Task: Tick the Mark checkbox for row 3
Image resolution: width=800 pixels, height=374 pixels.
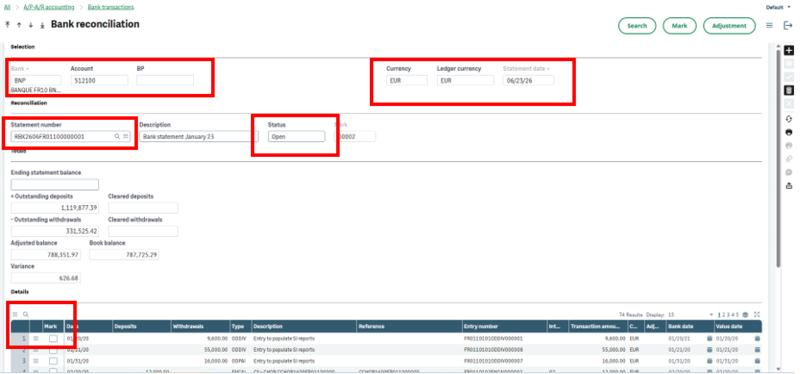Action: point(53,361)
